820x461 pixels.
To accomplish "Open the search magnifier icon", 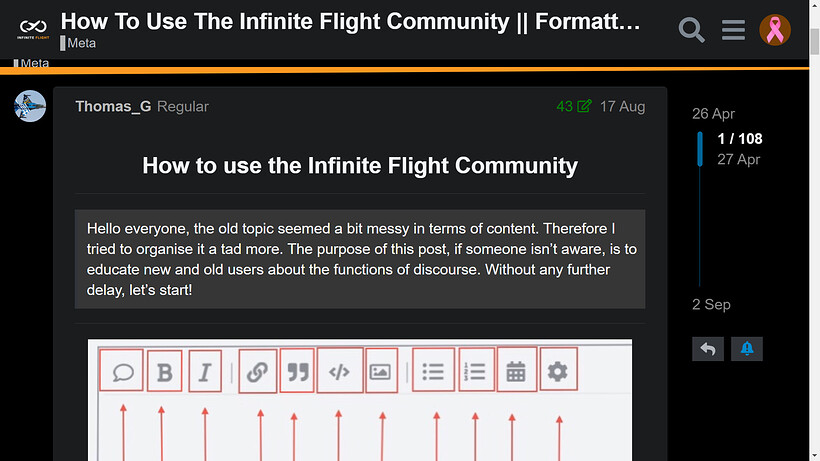I will (x=691, y=30).
